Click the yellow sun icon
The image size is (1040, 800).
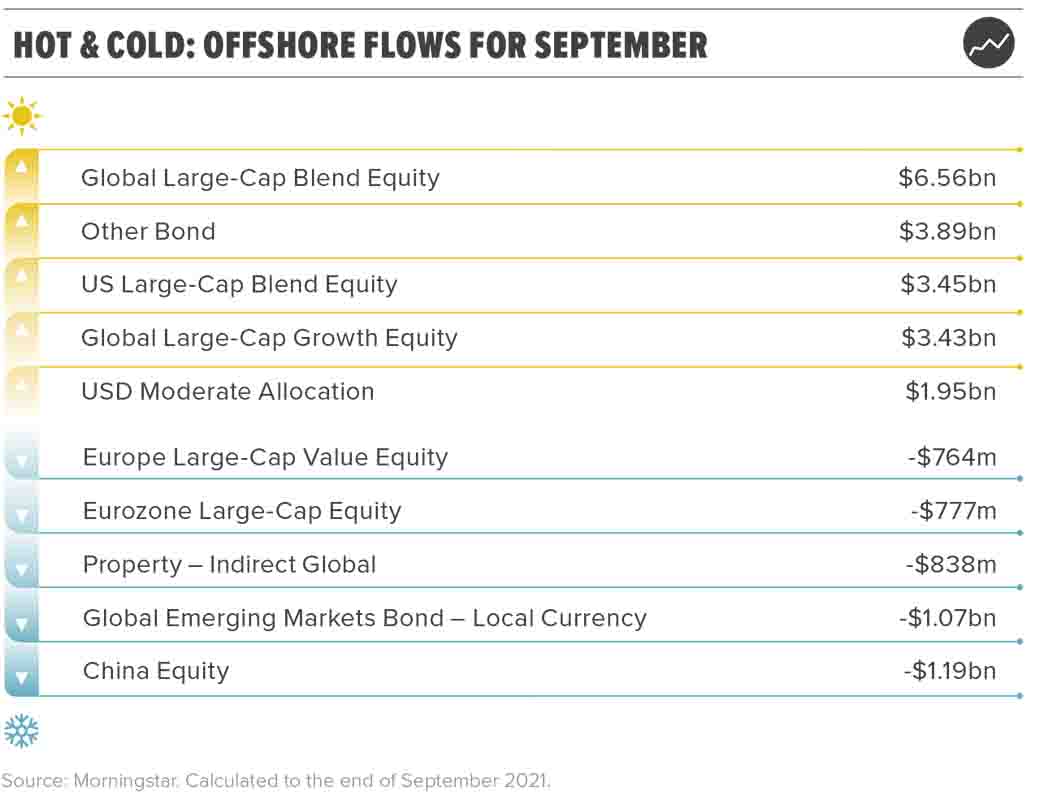tap(21, 116)
